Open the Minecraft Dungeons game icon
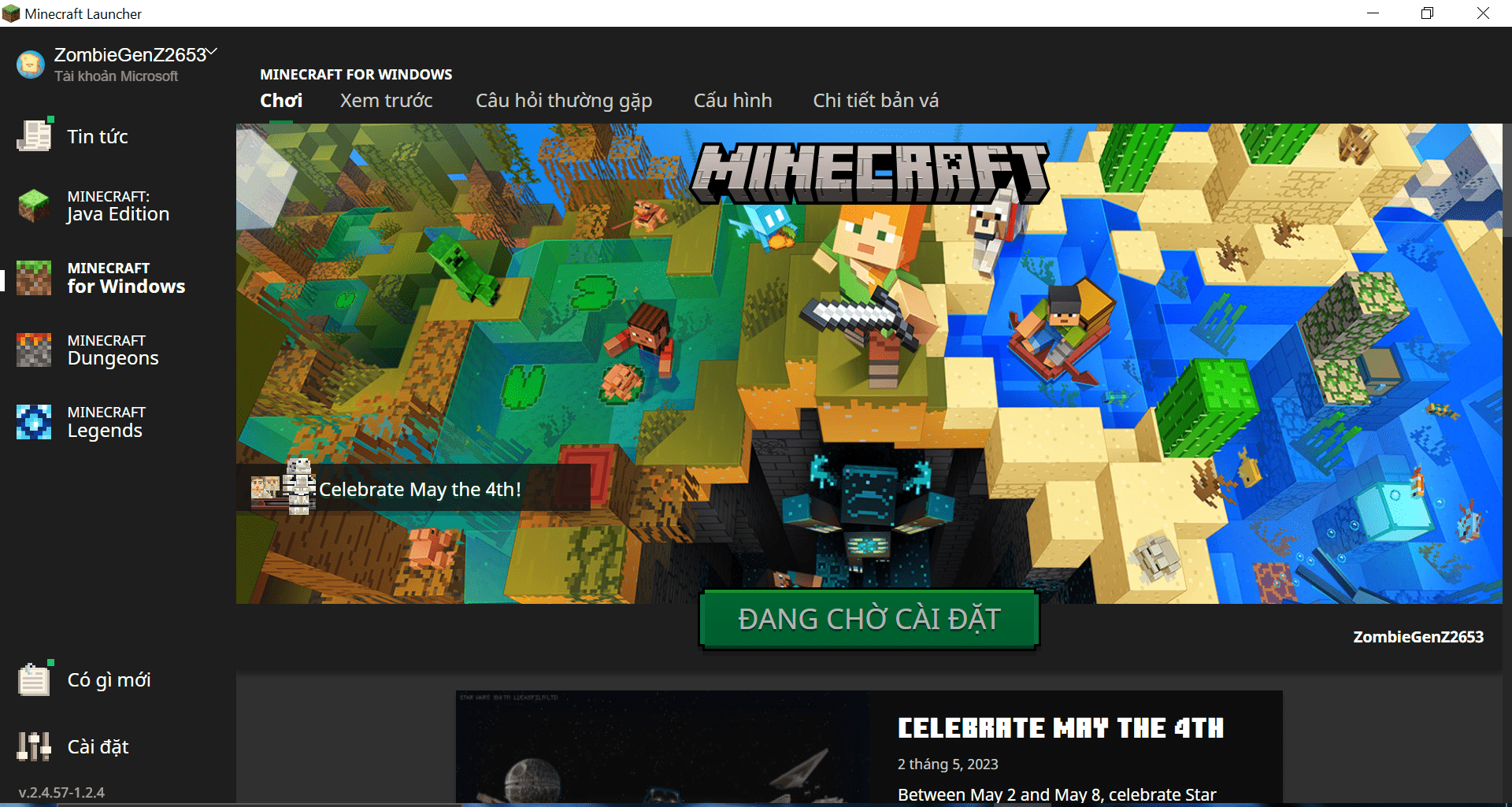Image resolution: width=1512 pixels, height=807 pixels. point(34,350)
